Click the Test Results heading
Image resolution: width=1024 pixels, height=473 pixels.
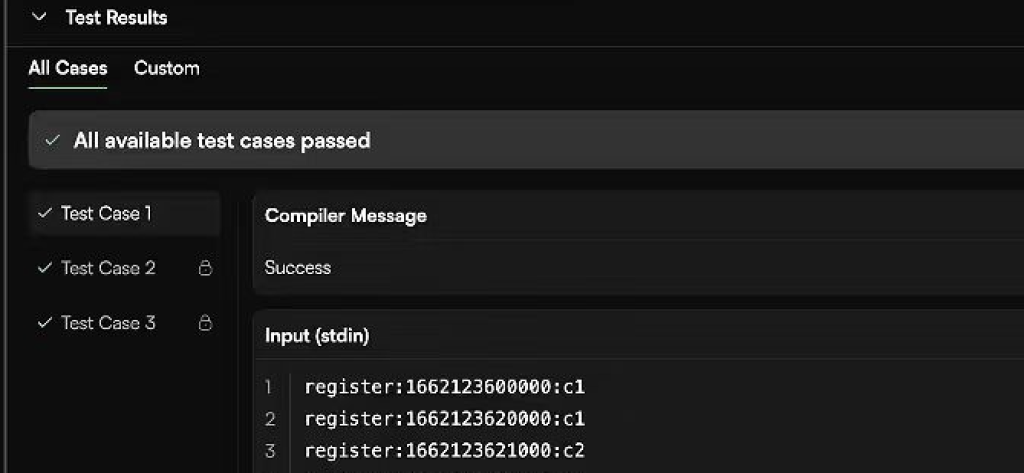pyautogui.click(x=116, y=18)
